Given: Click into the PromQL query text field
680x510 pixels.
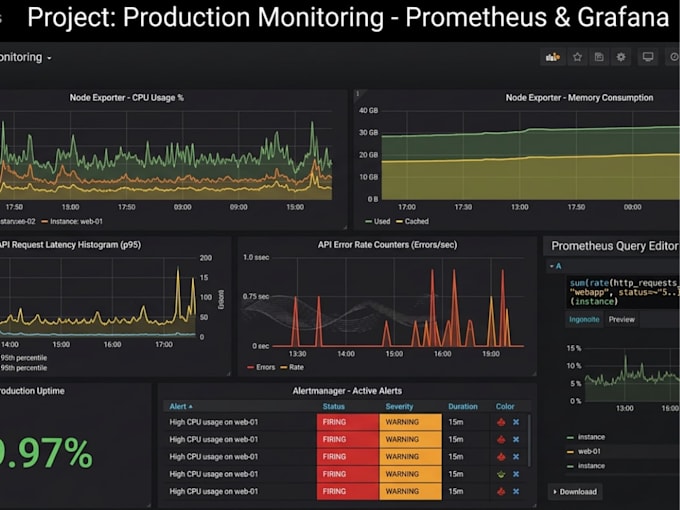Looking at the screenshot, I should 624,292.
